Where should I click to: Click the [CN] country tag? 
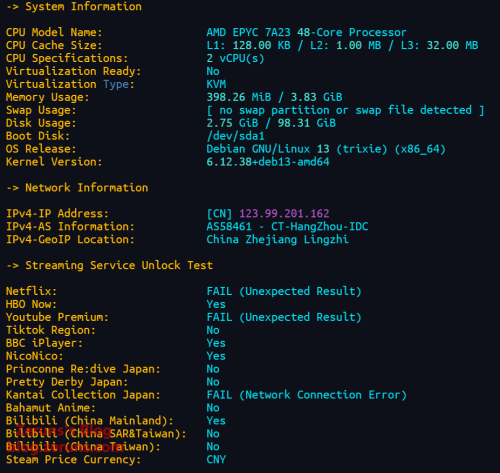(219, 213)
